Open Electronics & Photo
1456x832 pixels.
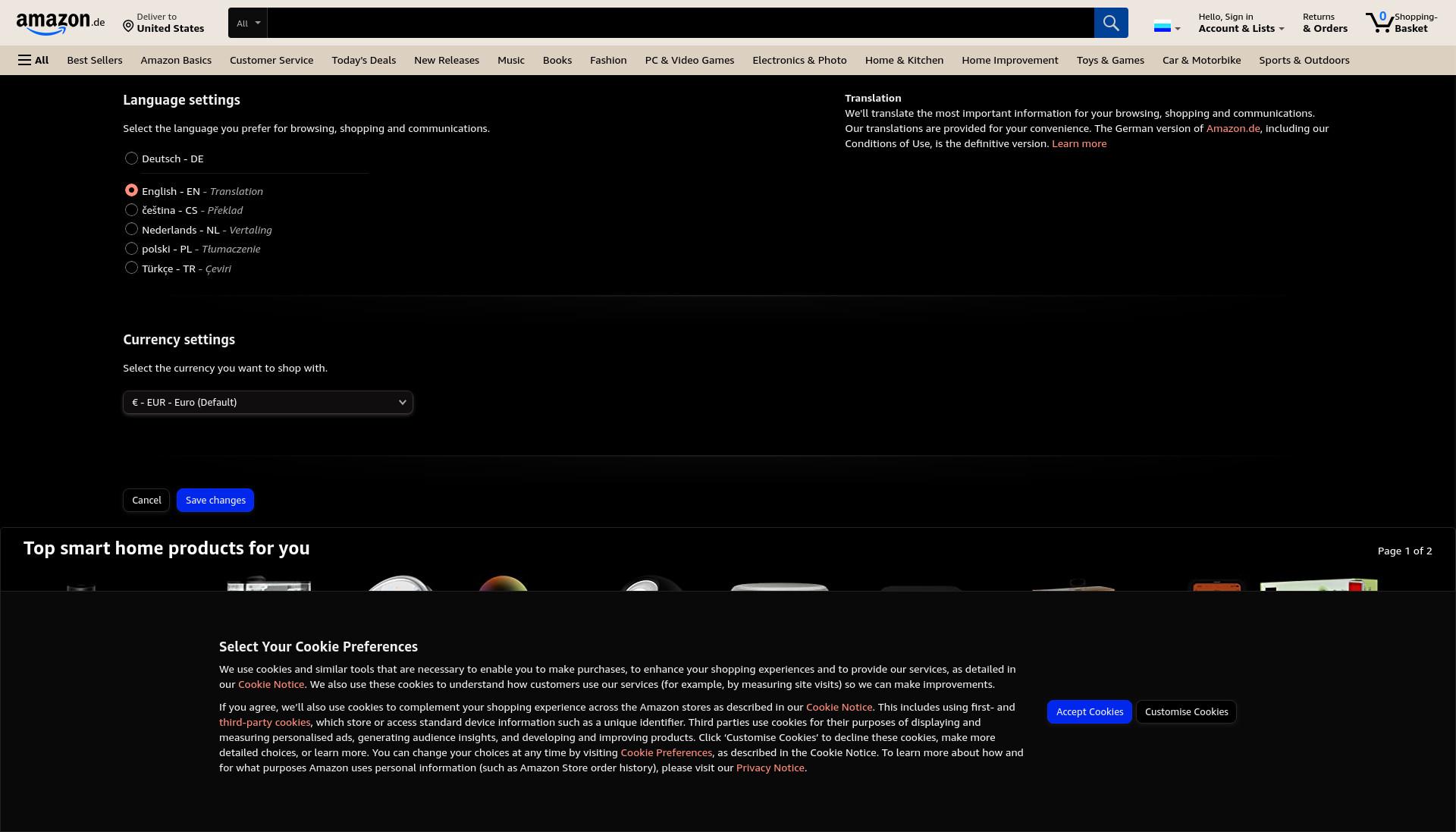[x=799, y=60]
